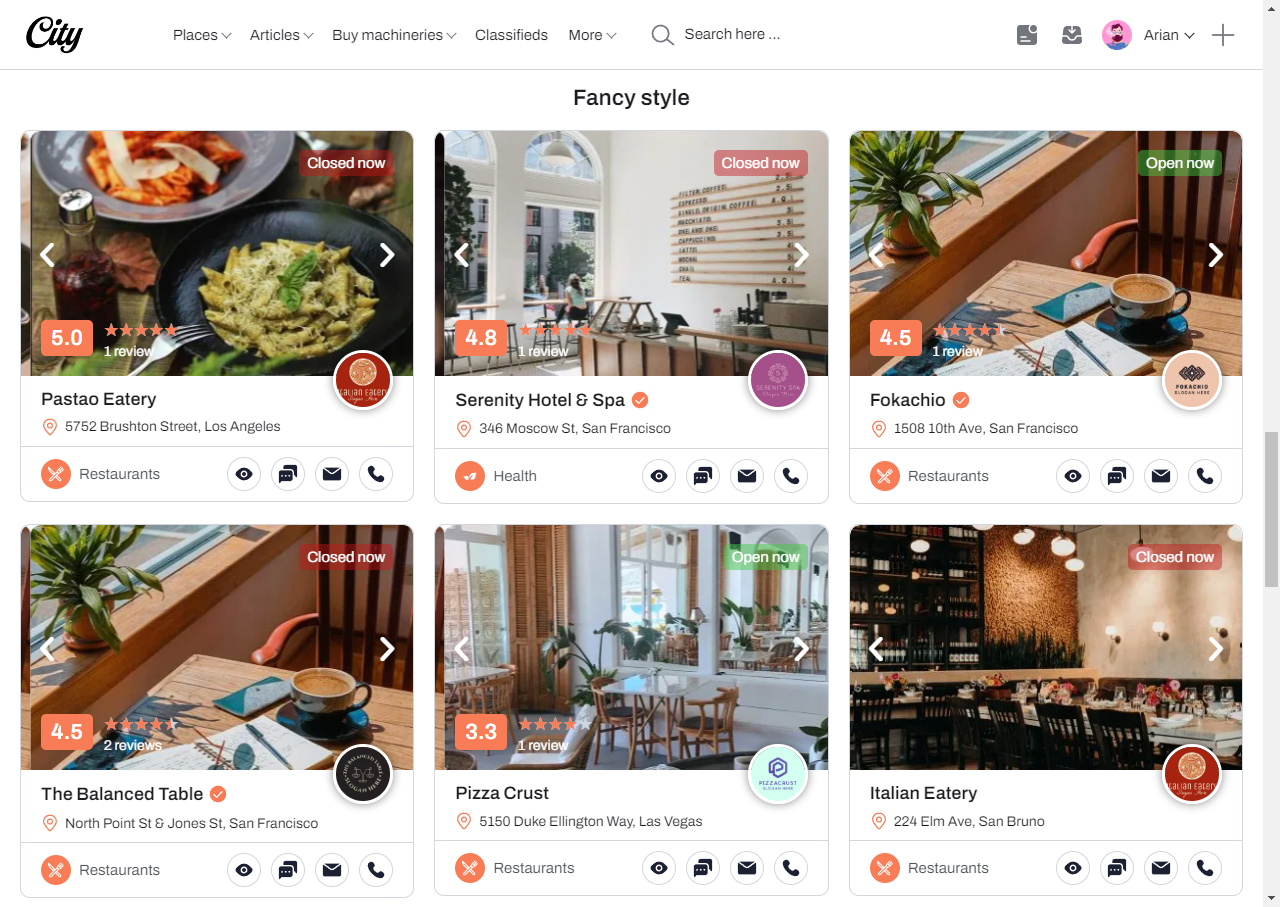1280x907 pixels.
Task: Click the Health category icon on Serenity card
Action: (x=470, y=476)
